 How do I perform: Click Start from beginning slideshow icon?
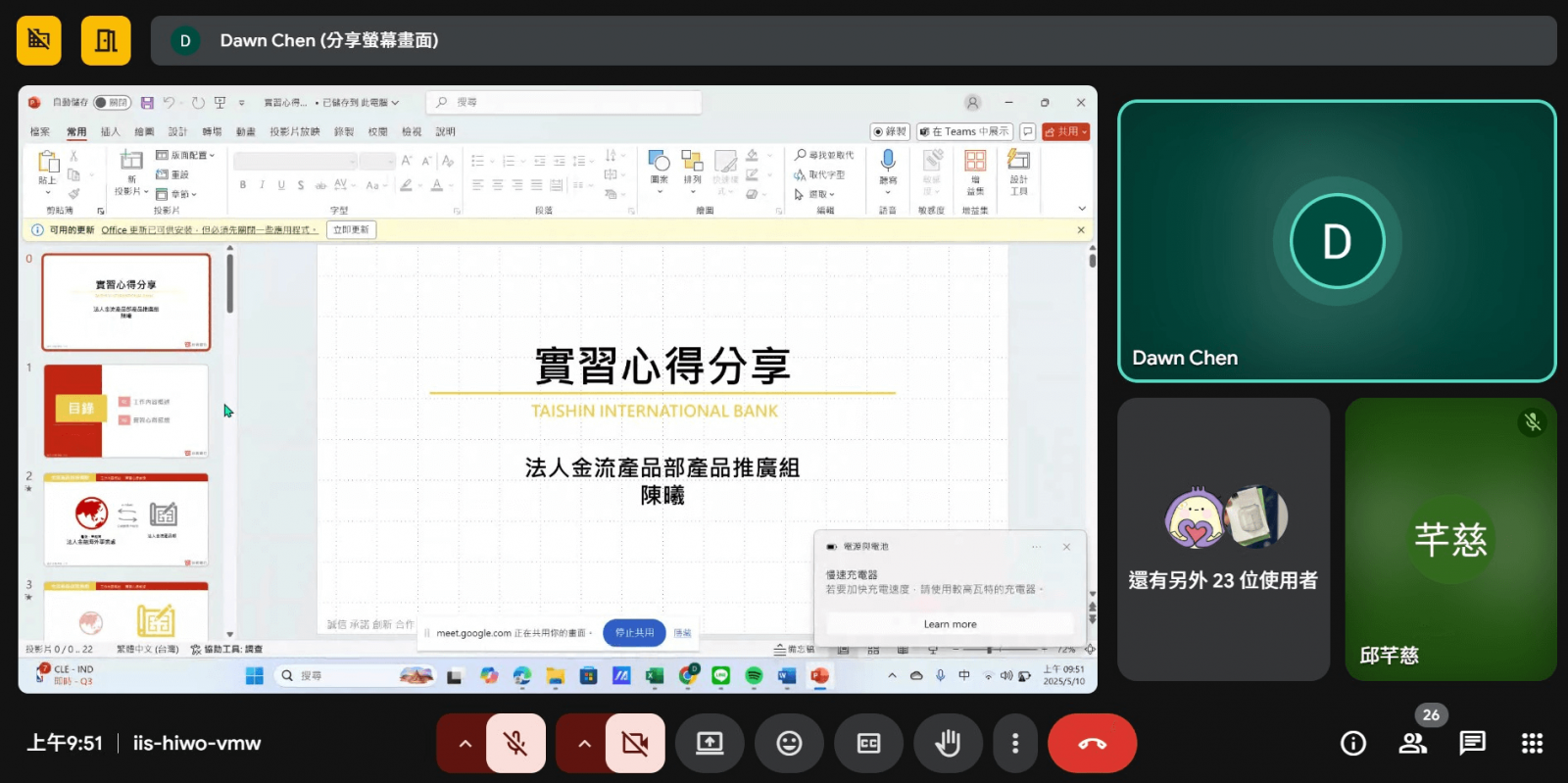click(220, 102)
